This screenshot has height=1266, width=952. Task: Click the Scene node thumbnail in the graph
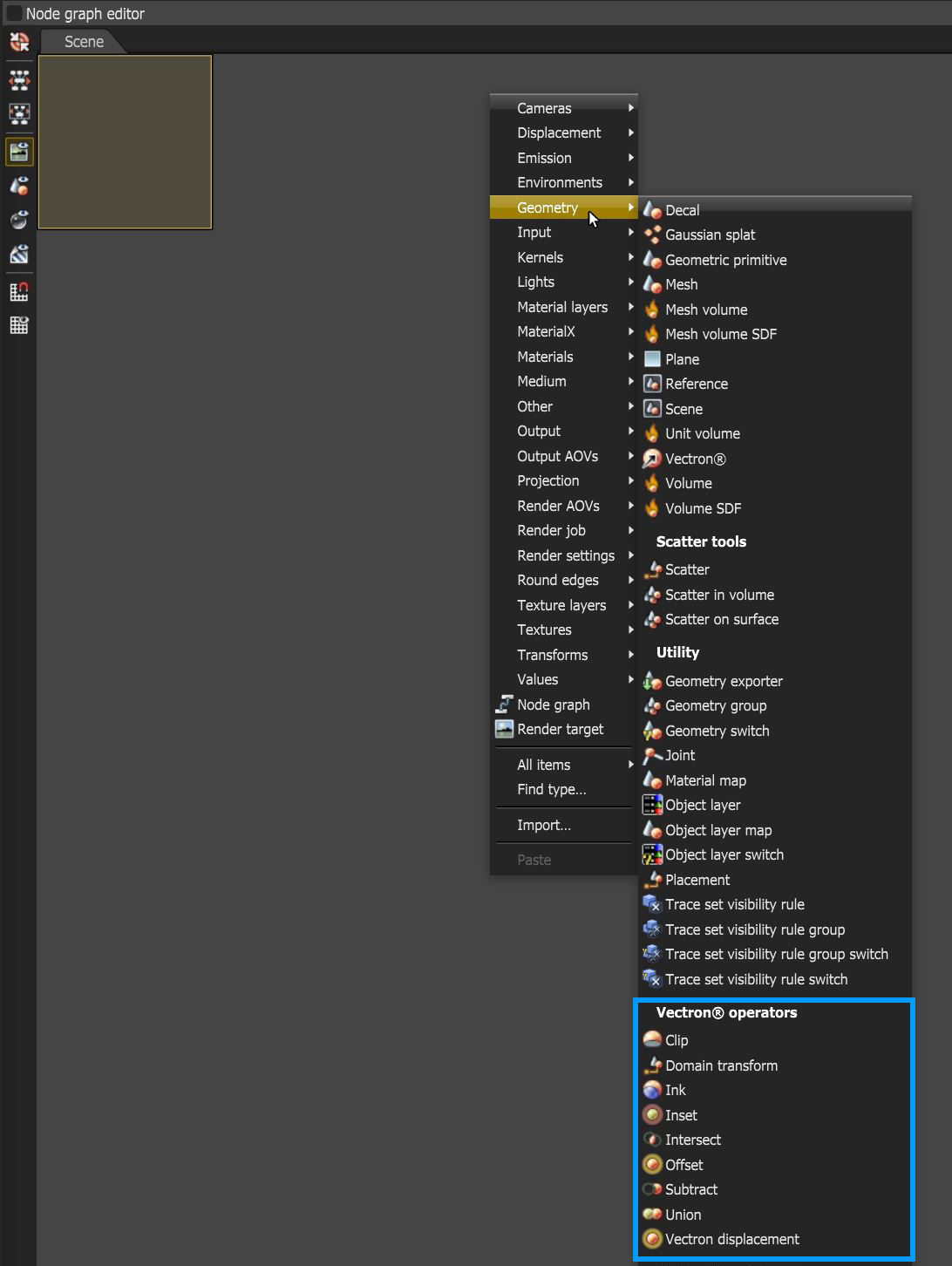click(x=126, y=142)
